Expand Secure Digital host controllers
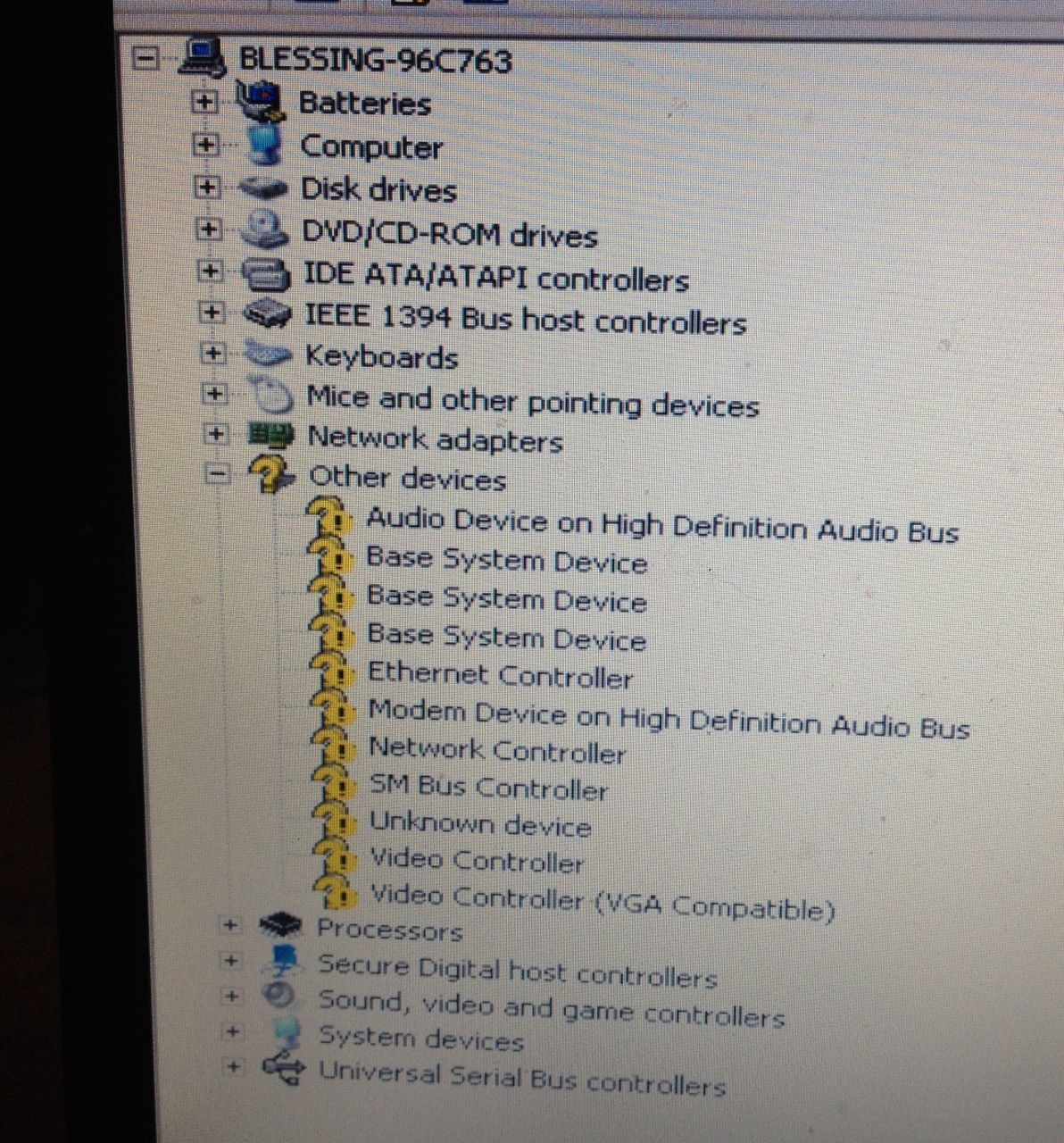Viewport: 1064px width, 1143px height. coord(231,961)
